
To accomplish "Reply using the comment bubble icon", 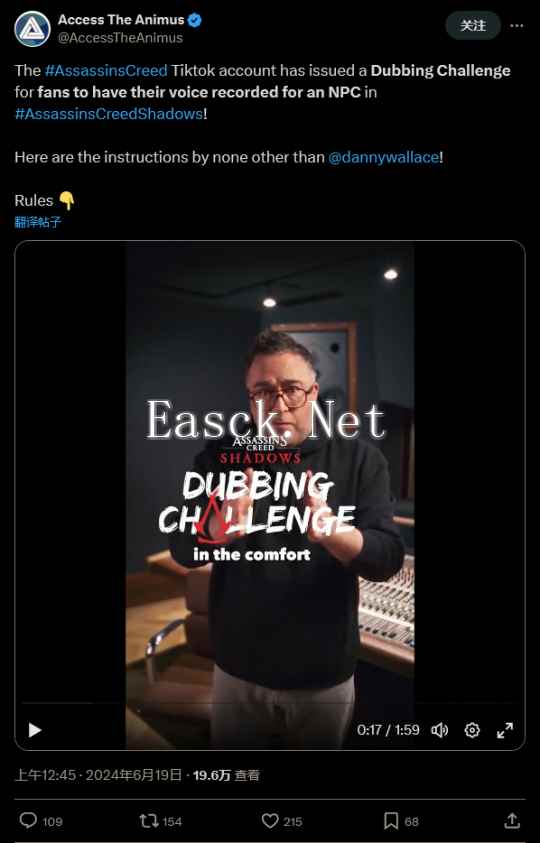I will click(x=28, y=820).
